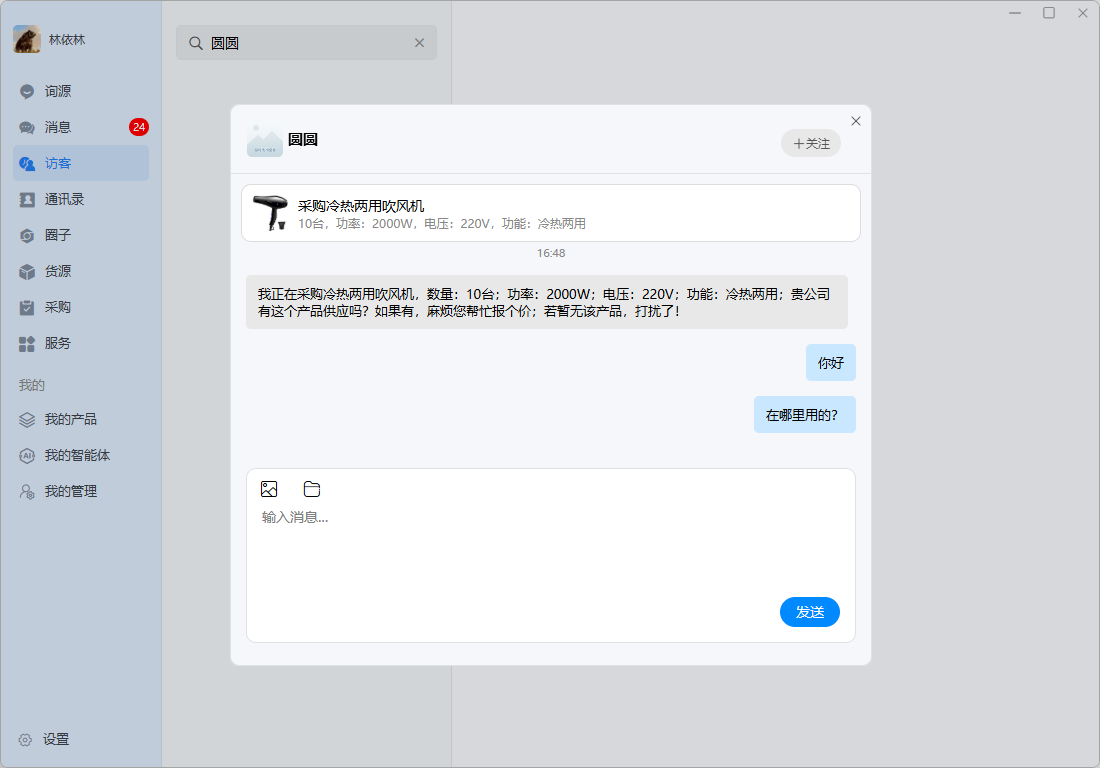This screenshot has width=1100, height=768.
Task: Clear the 圆圆 search text
Action: coord(420,43)
